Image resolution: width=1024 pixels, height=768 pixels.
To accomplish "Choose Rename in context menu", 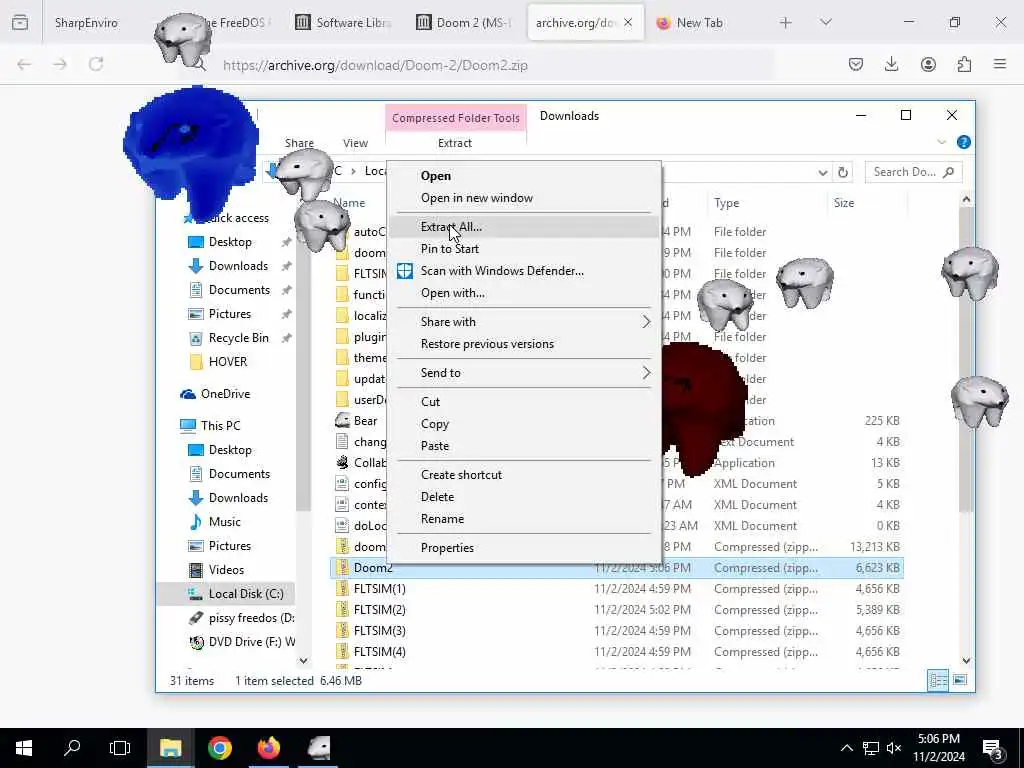I will 522,519.
